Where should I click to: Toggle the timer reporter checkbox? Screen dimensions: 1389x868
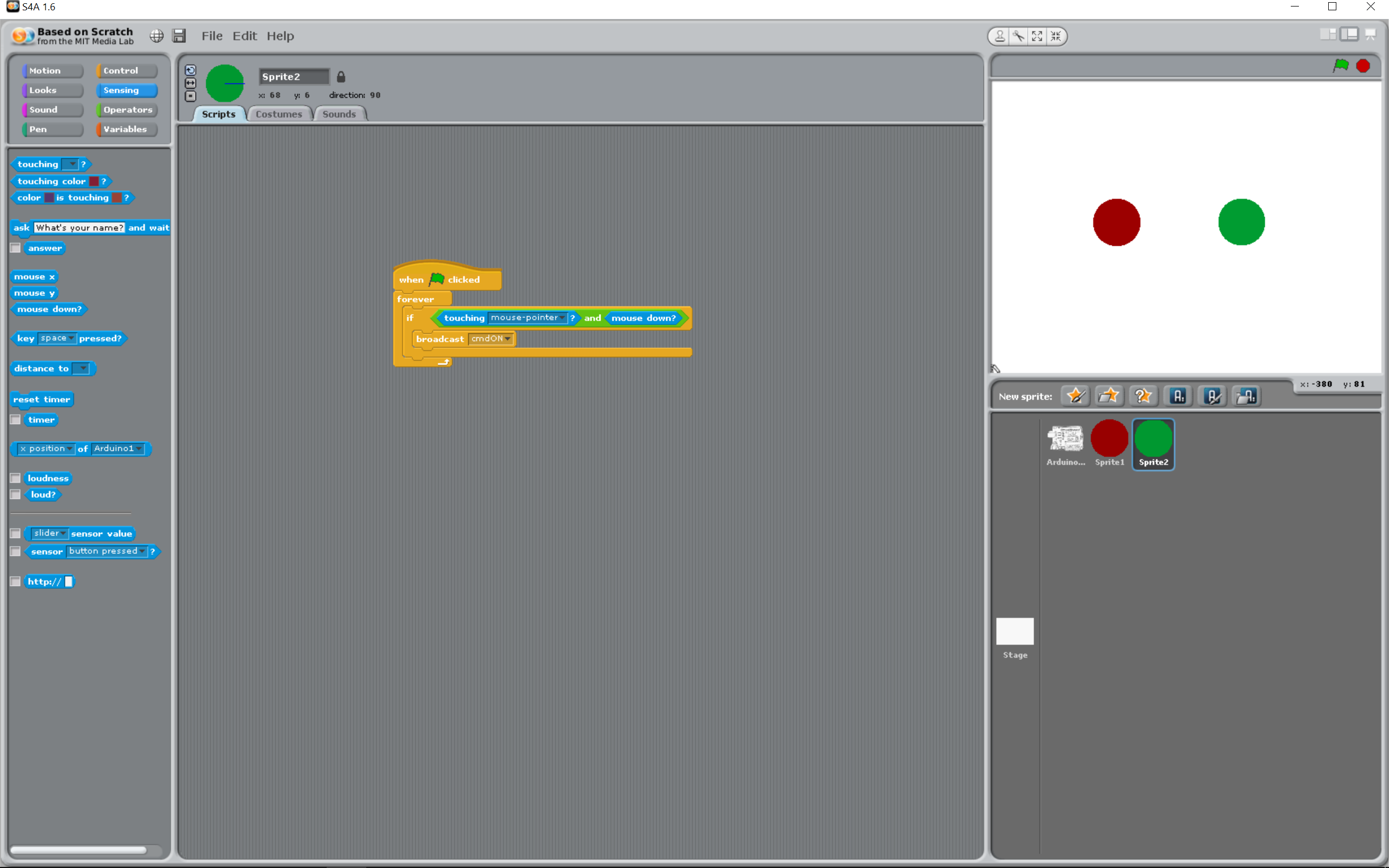[x=16, y=420]
